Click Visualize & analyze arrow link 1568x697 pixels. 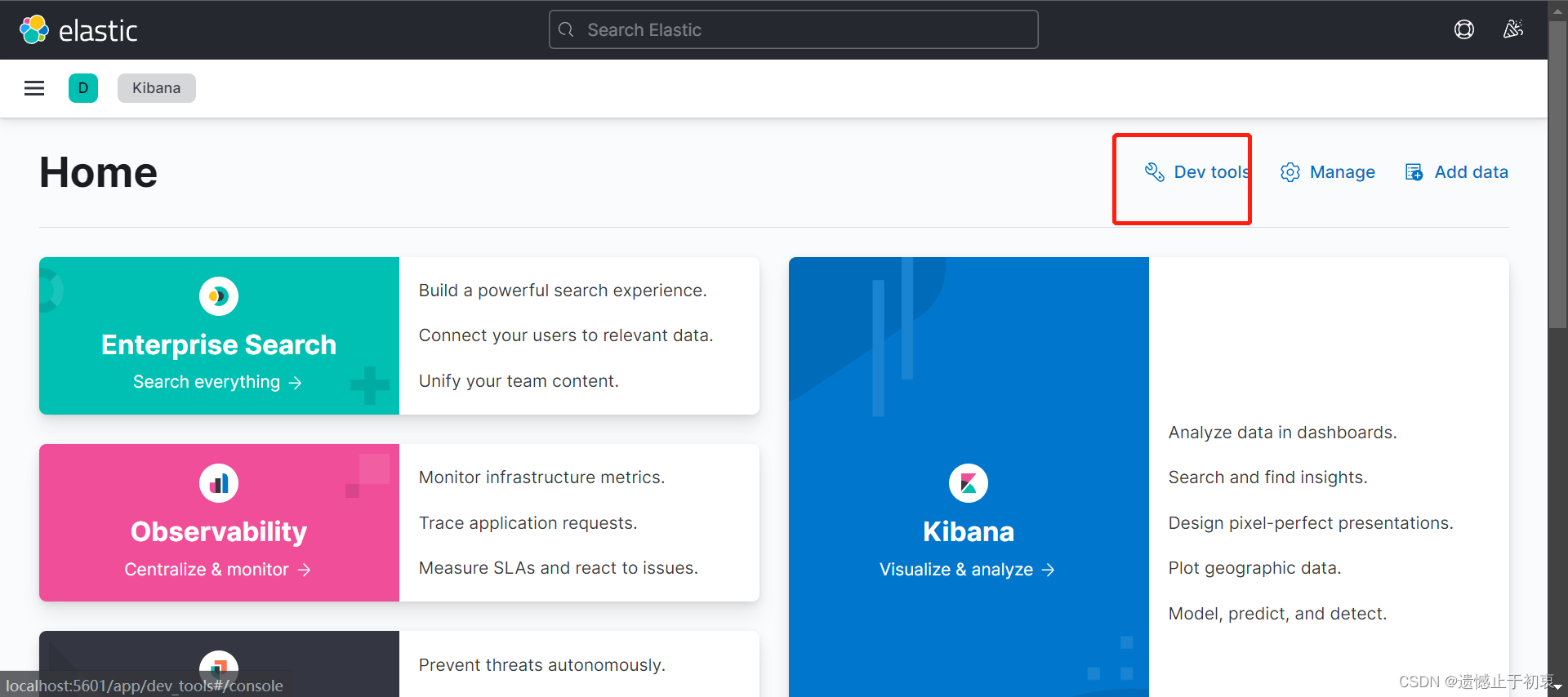[x=967, y=570]
